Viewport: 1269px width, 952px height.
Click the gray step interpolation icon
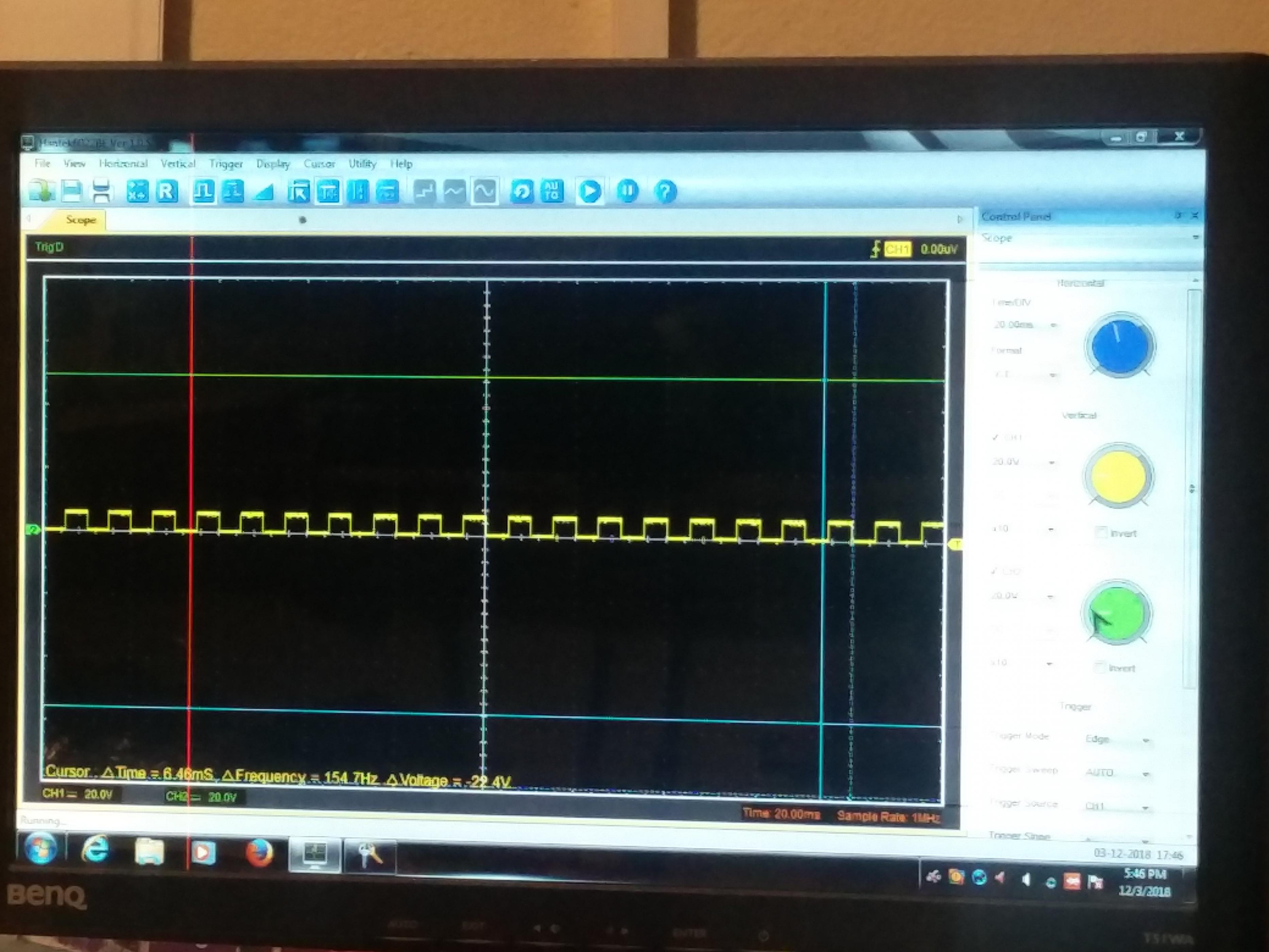pos(424,192)
